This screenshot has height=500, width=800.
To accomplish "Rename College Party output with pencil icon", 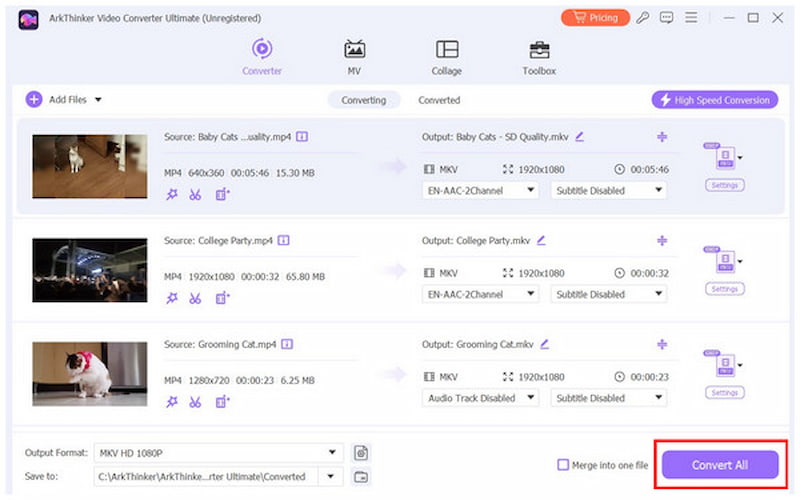I will tap(541, 240).
